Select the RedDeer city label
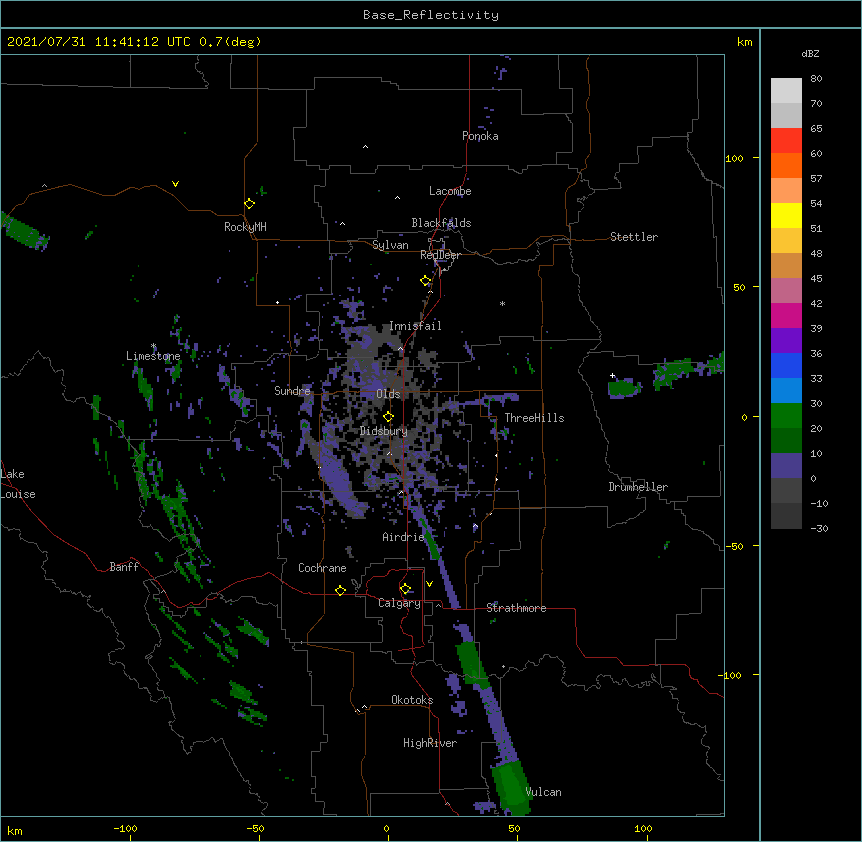Image resolution: width=862 pixels, height=842 pixels. pos(440,255)
